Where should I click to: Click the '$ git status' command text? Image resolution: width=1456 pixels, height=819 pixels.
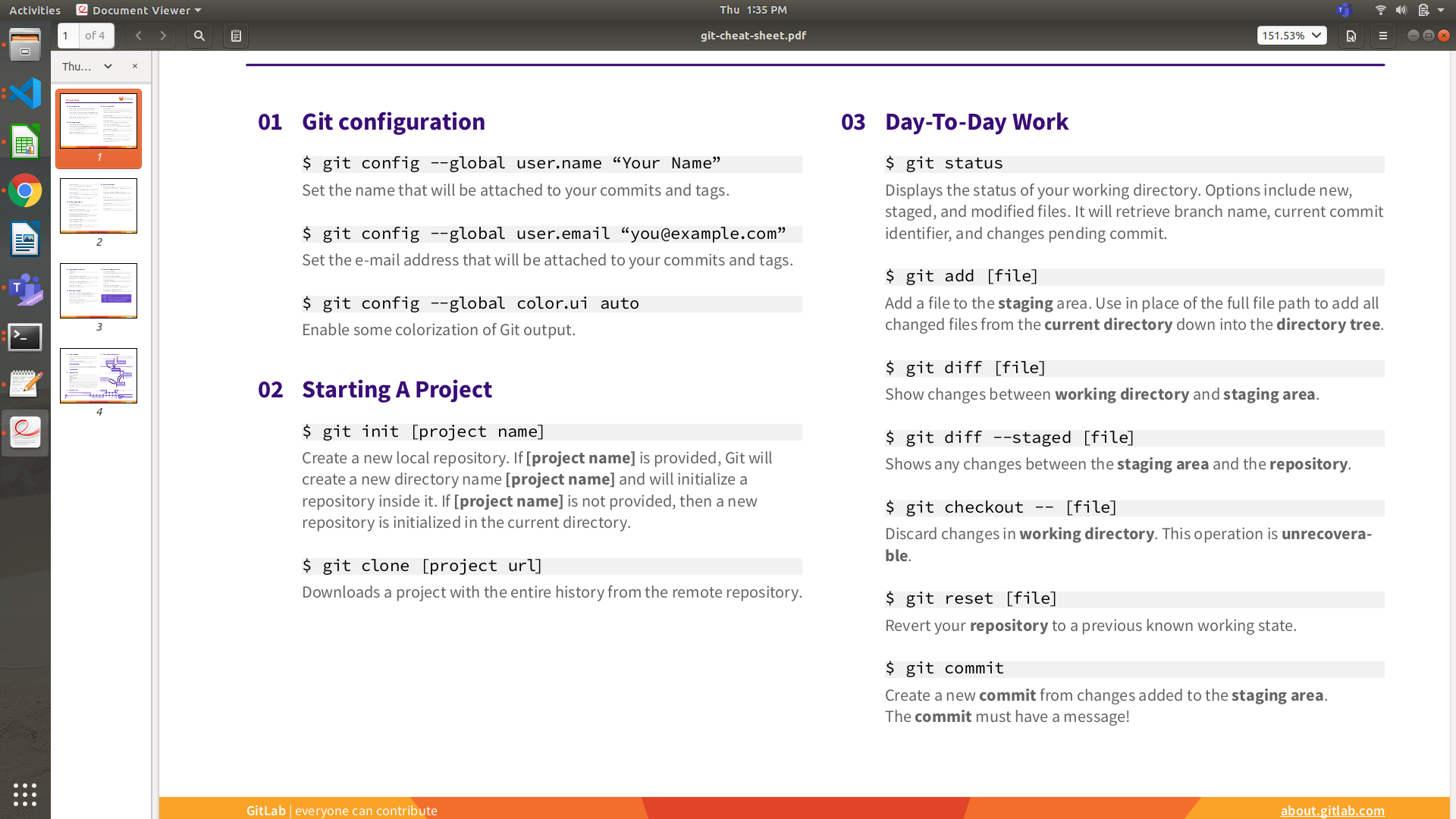[944, 164]
